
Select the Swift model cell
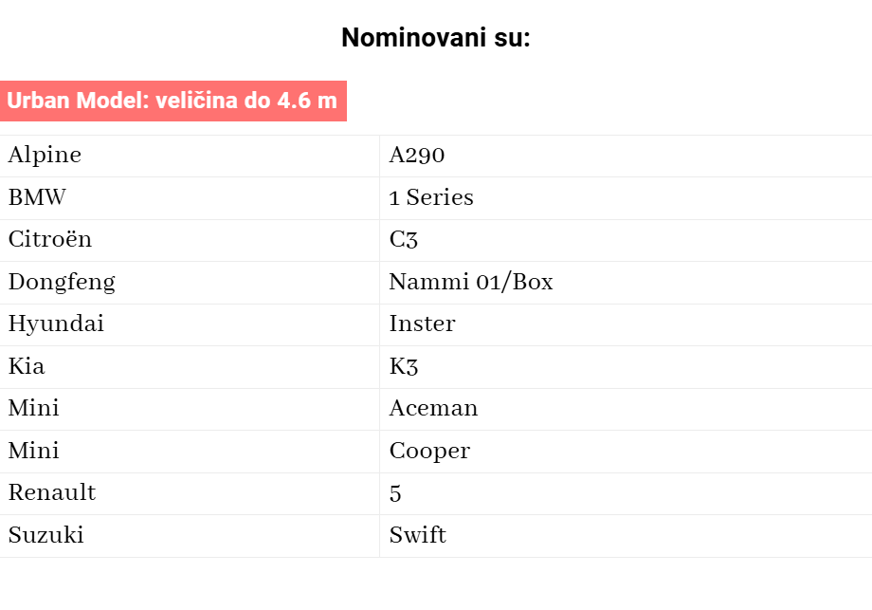626,536
